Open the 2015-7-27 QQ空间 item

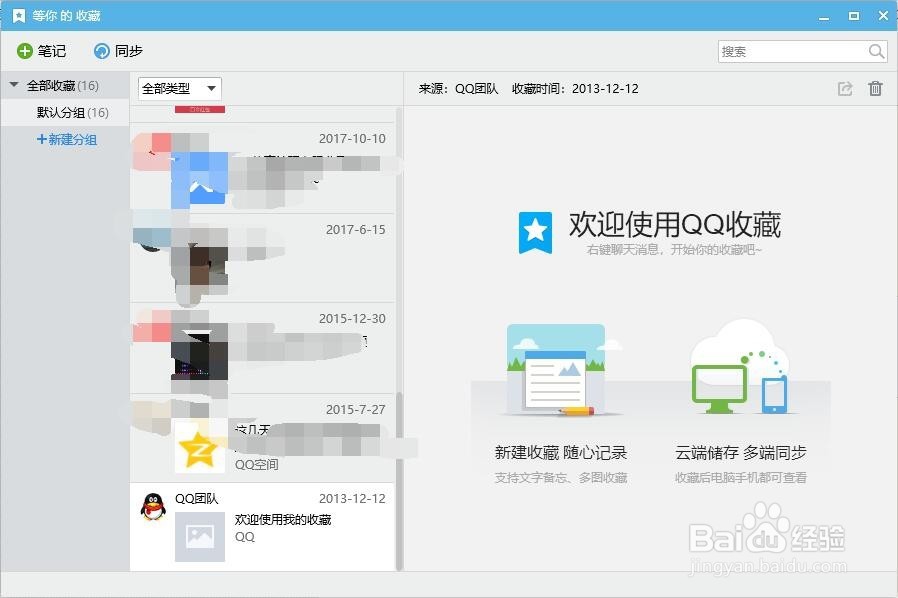coord(263,438)
